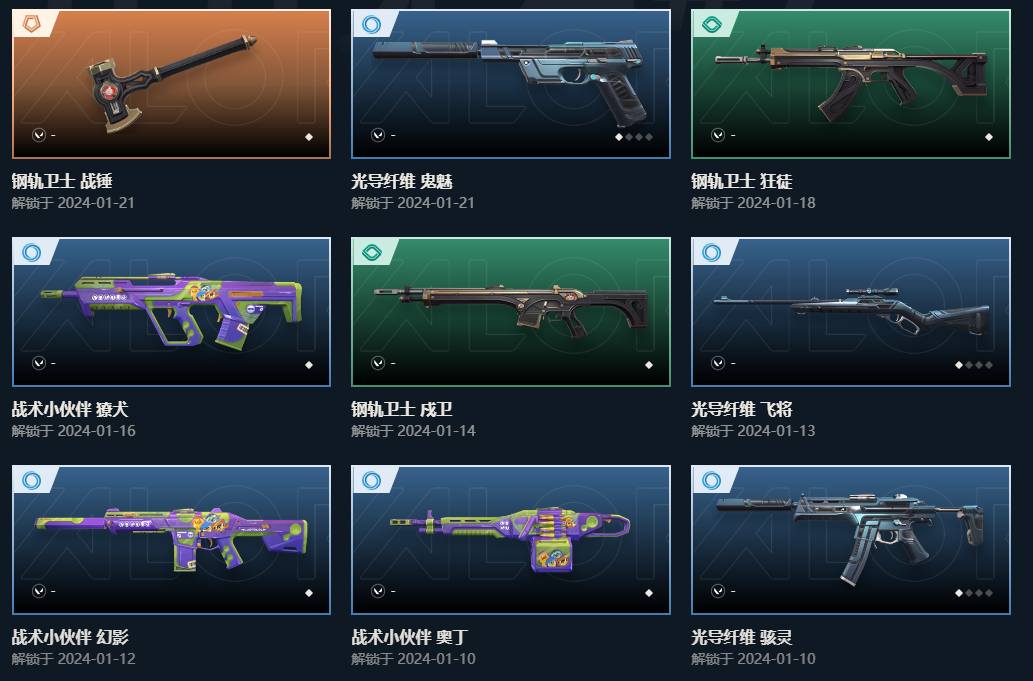The image size is (1033, 681).
Task: Click the blue tier badge on 战术小伙伴 幻影
Action: point(31,480)
